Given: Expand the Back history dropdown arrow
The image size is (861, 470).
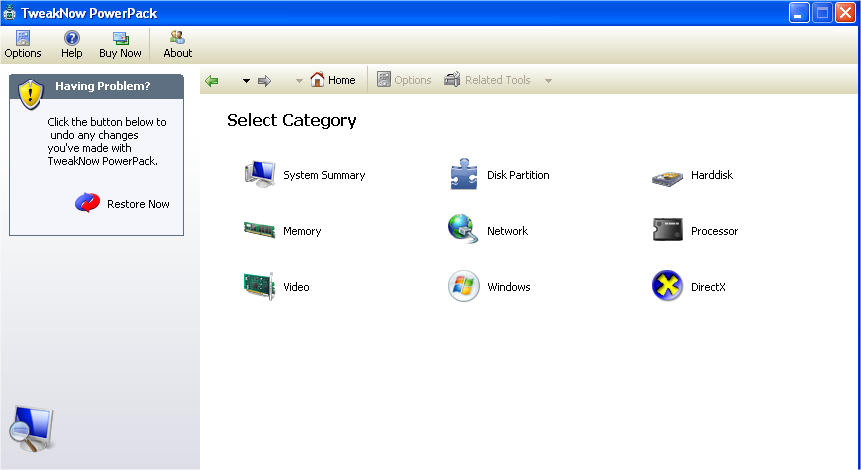Looking at the screenshot, I should click(247, 81).
